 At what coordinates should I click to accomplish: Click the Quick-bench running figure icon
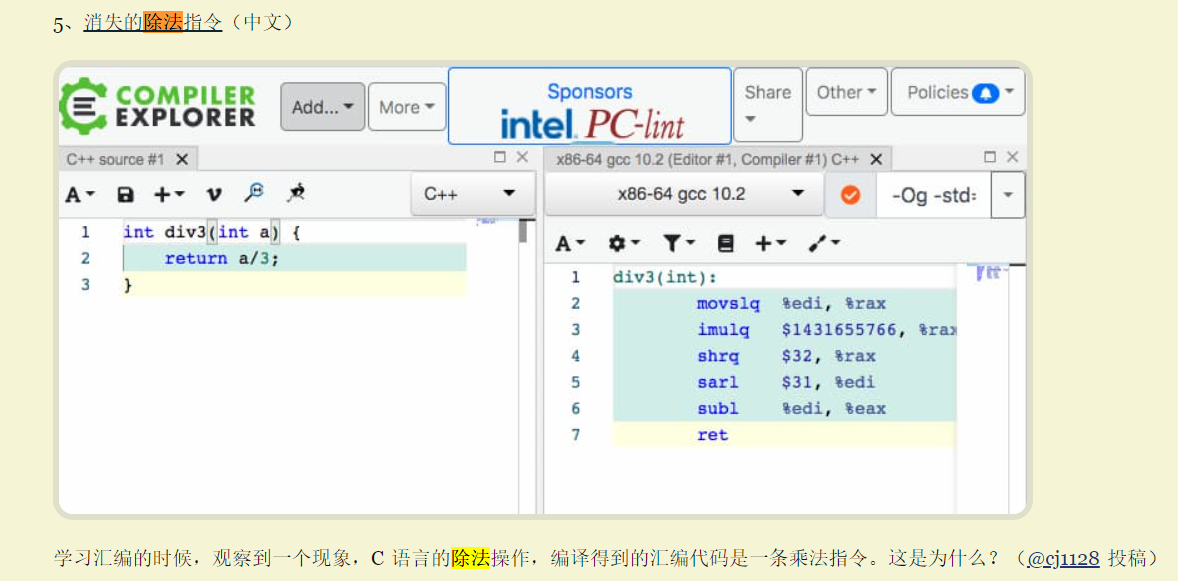295,194
